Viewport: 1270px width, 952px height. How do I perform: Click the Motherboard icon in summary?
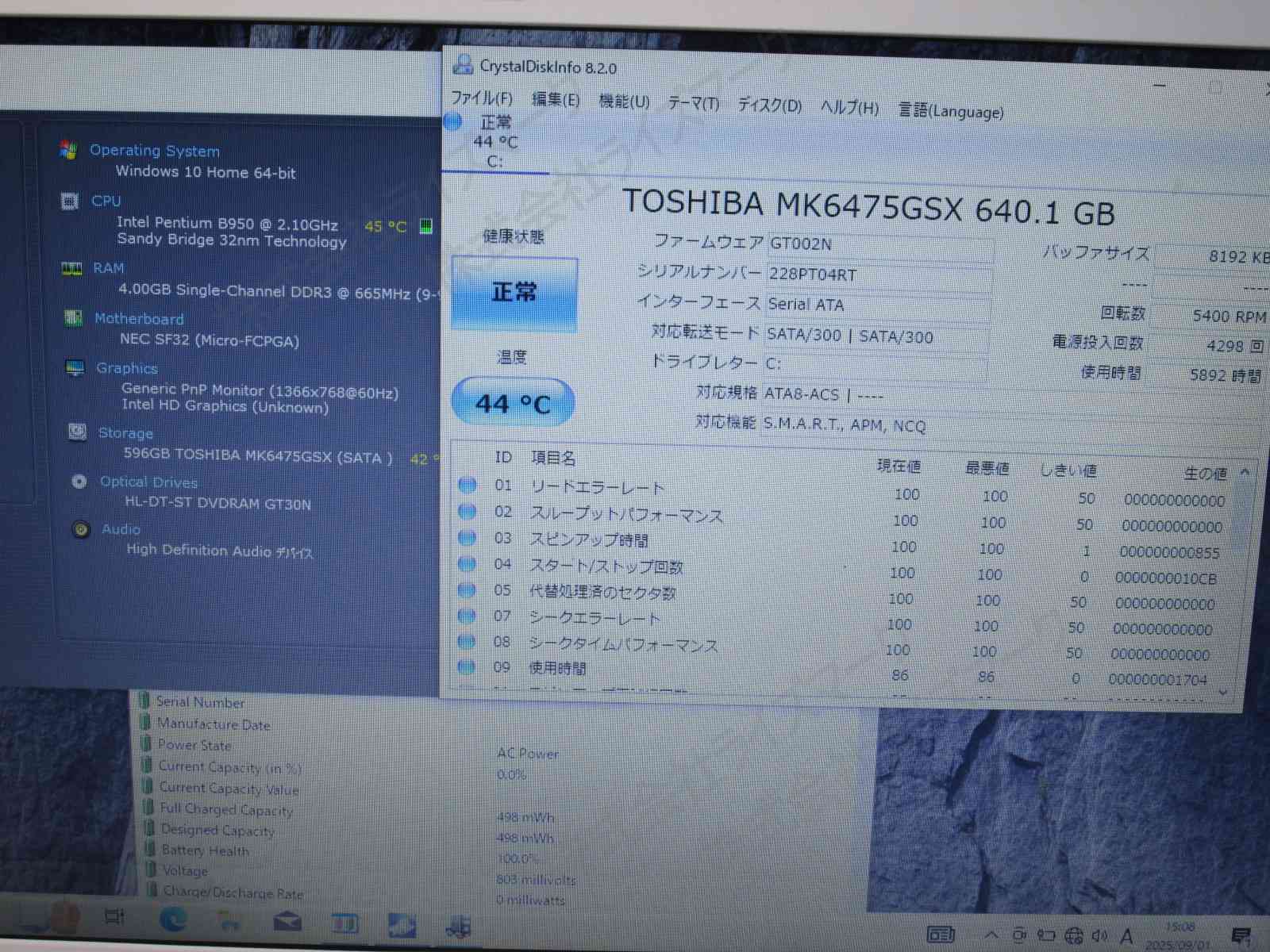(73, 318)
